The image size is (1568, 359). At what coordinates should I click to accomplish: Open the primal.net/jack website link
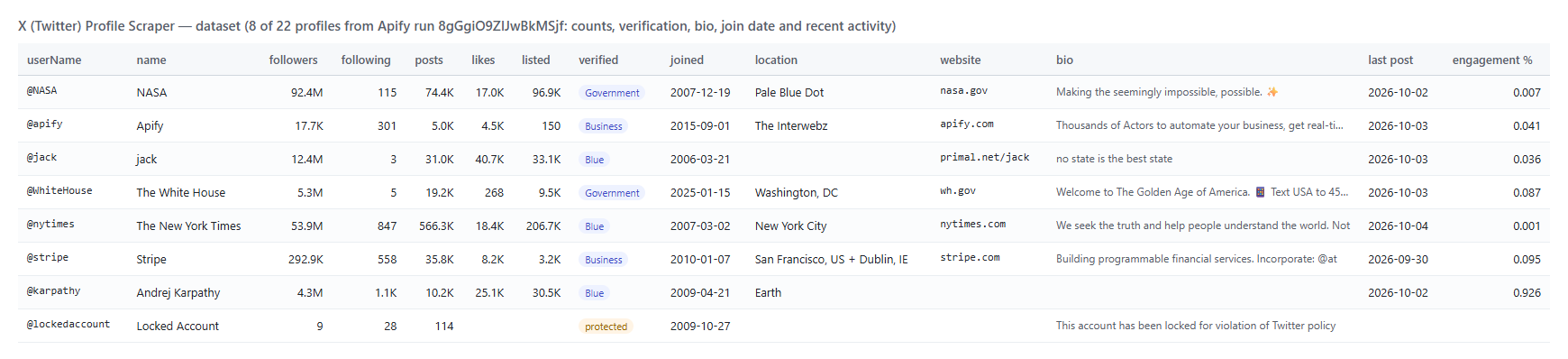(x=984, y=158)
